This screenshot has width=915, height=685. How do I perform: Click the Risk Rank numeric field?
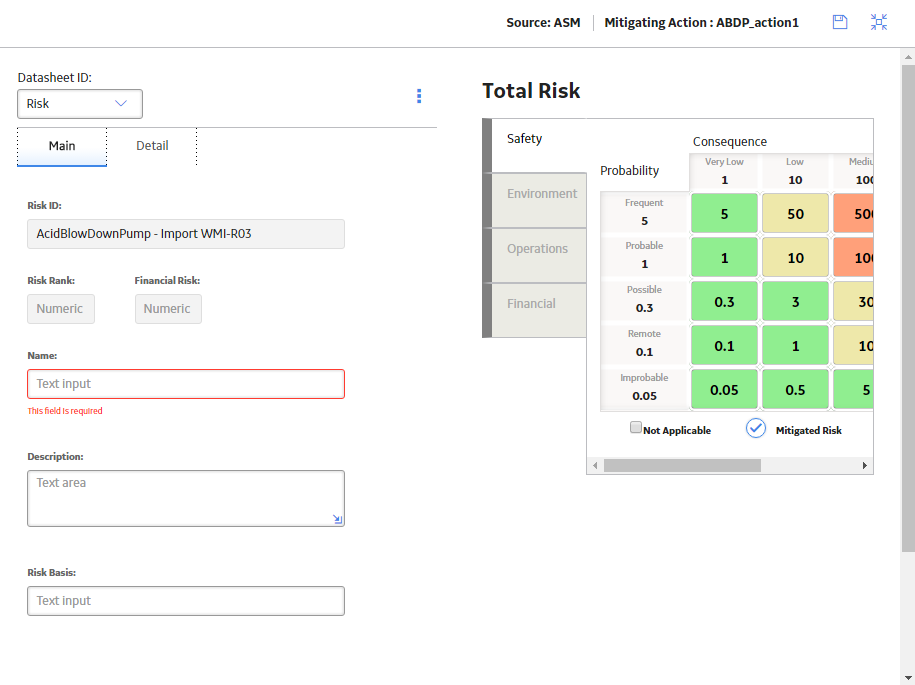pyautogui.click(x=61, y=309)
